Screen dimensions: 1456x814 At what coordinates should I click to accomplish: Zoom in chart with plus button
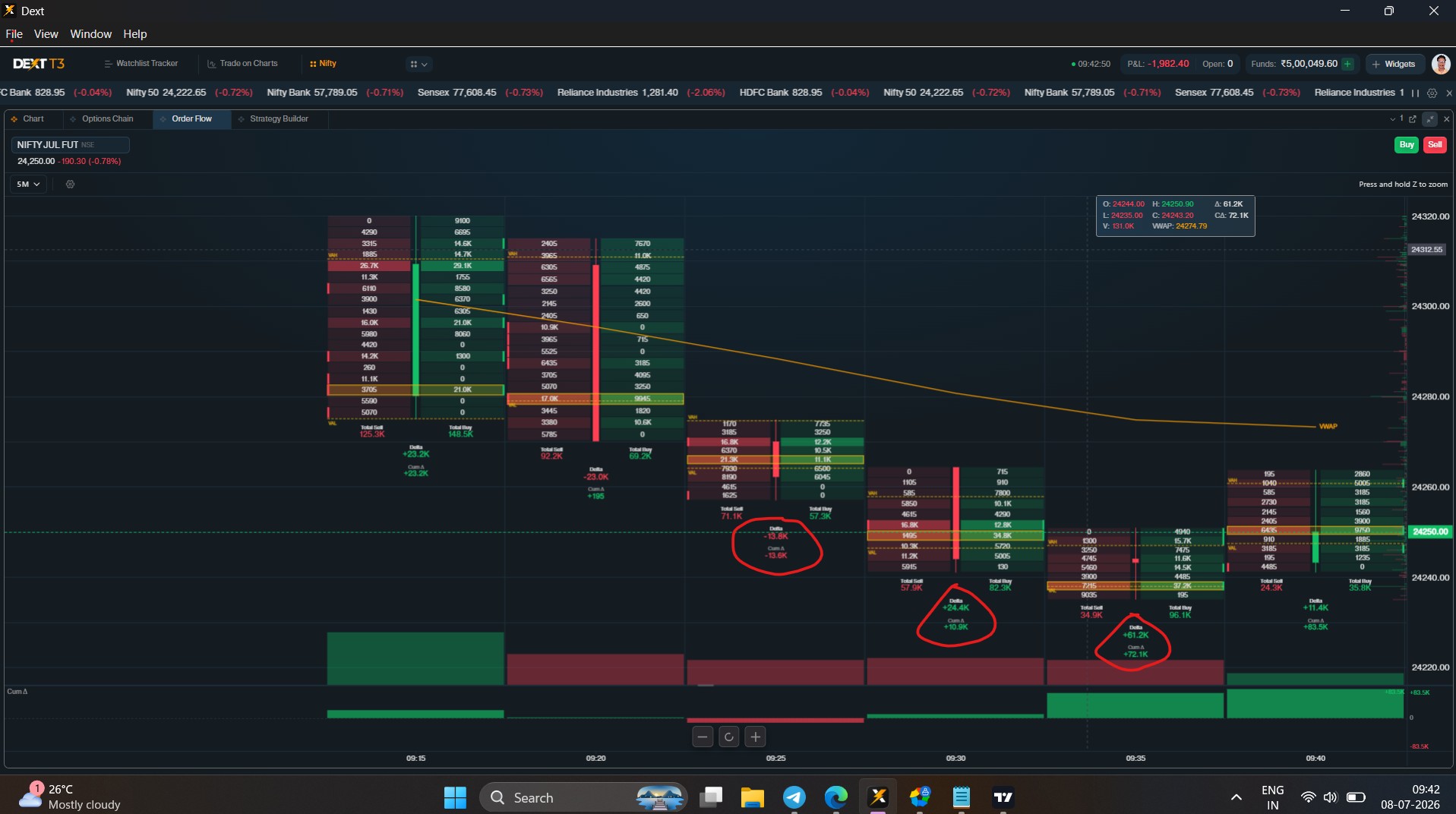(755, 737)
